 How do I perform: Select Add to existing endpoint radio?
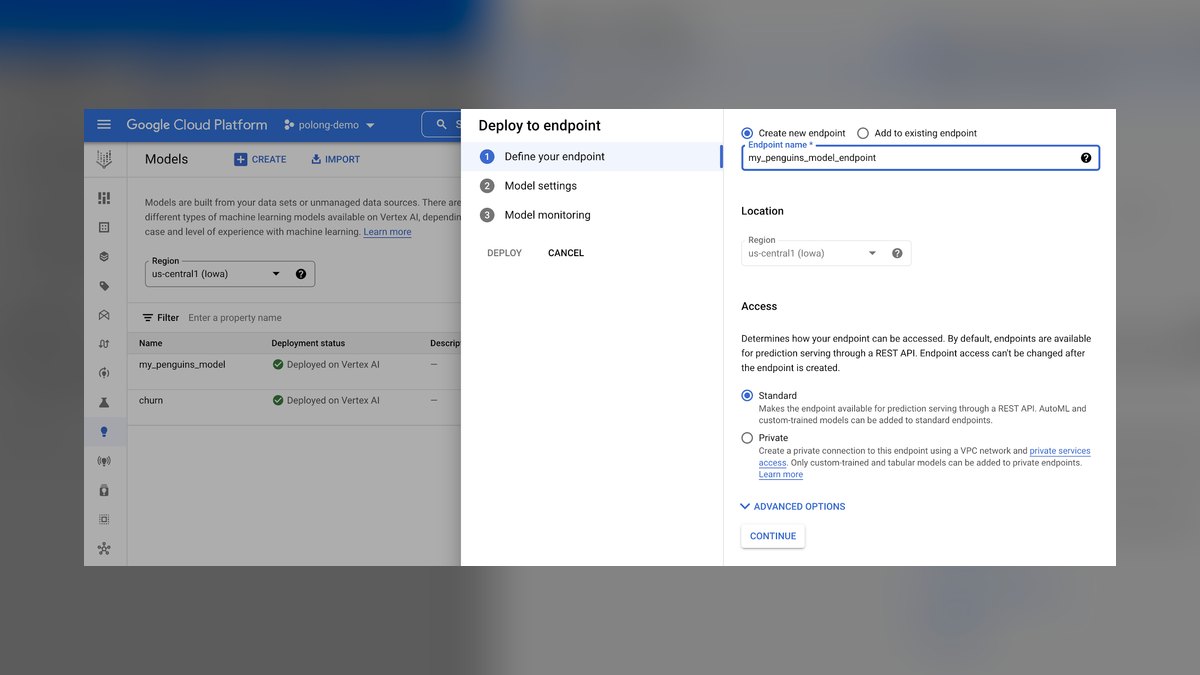tap(863, 133)
